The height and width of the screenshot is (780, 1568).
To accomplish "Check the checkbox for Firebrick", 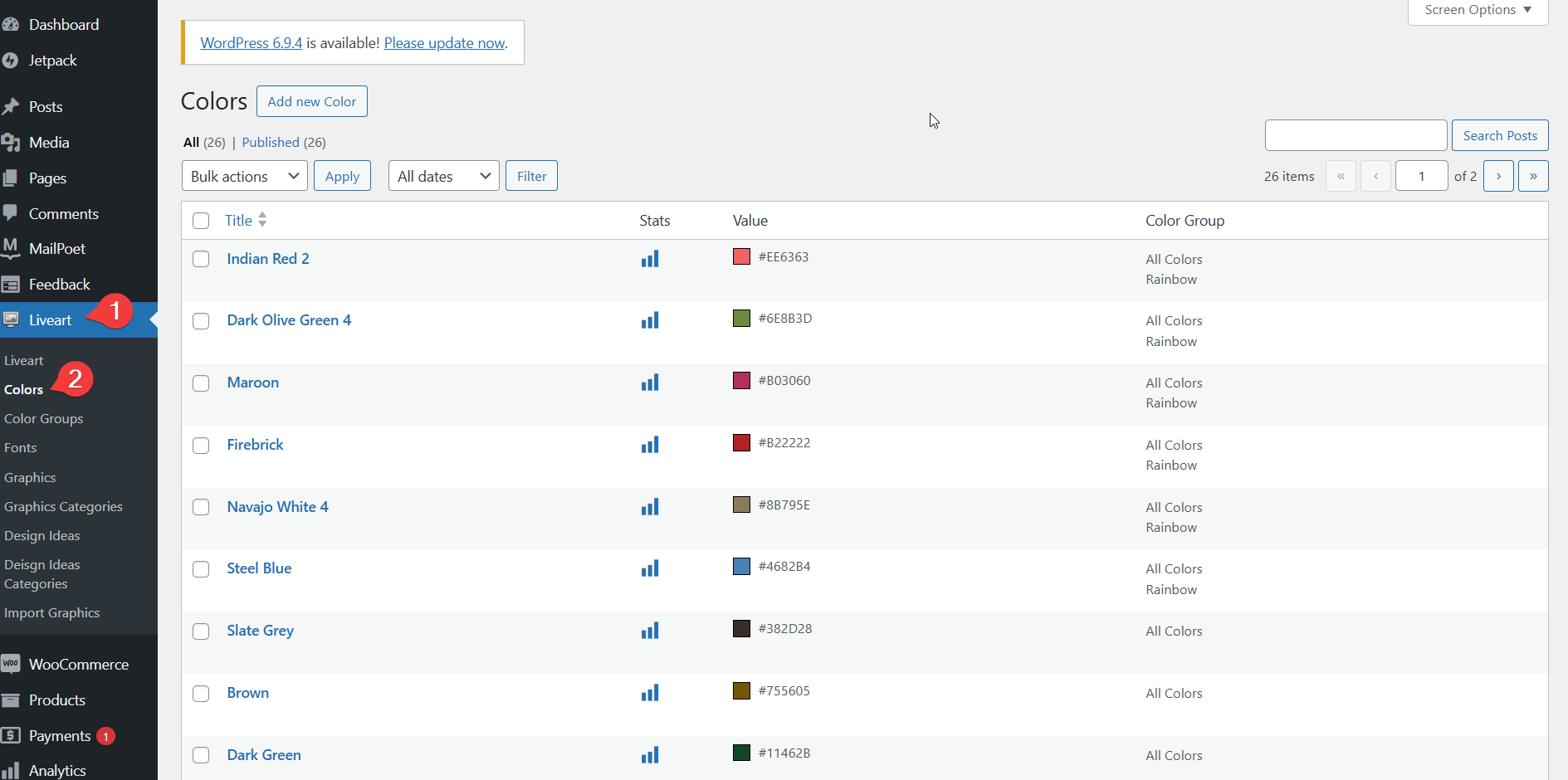I will pyautogui.click(x=200, y=446).
